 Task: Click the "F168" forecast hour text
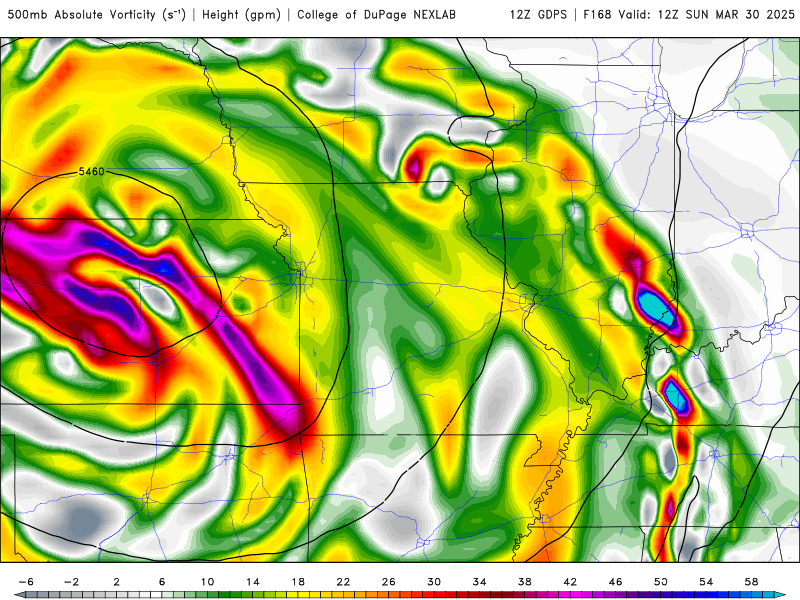(597, 15)
